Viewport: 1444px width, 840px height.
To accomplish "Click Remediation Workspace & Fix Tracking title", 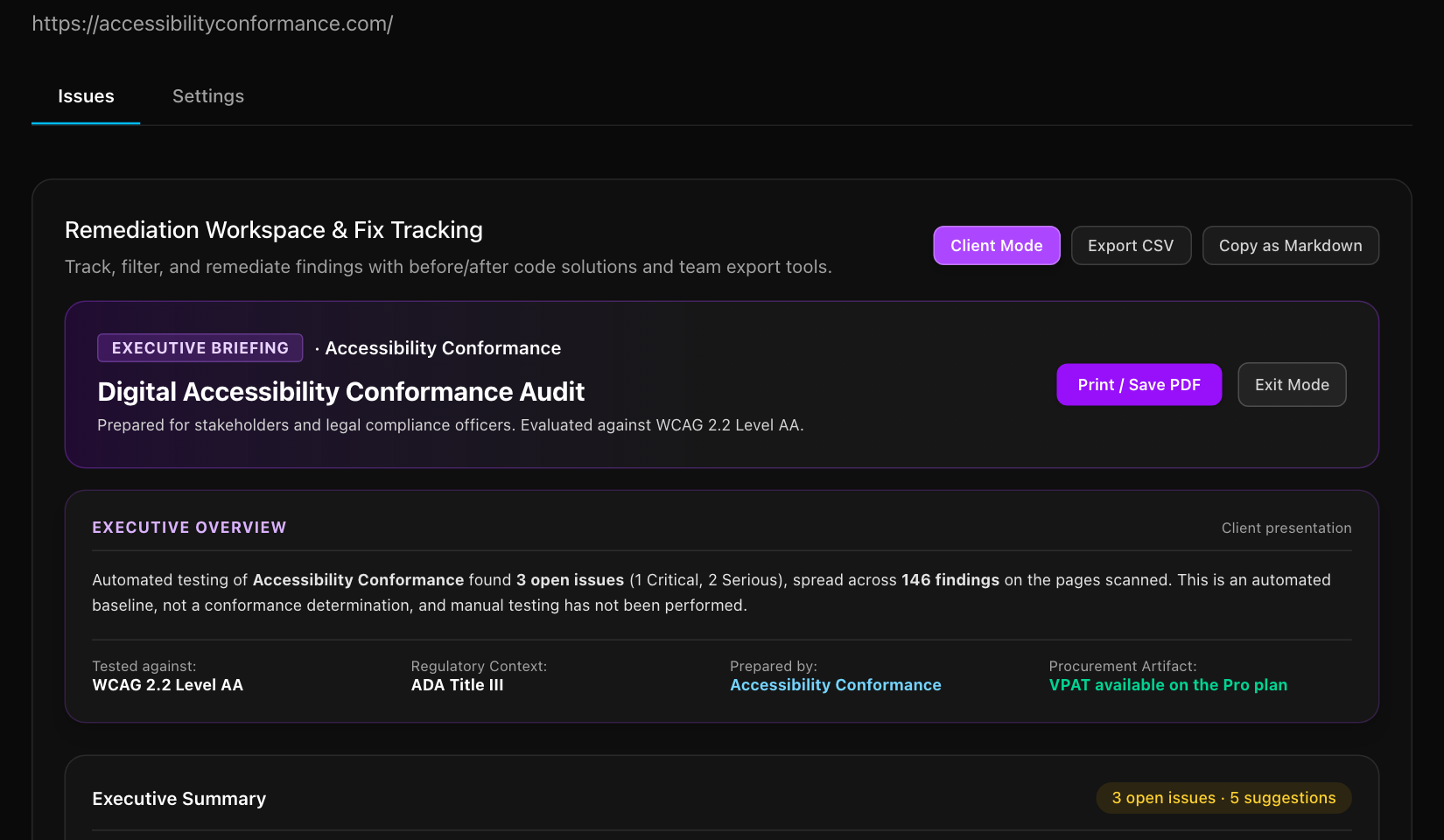I will coord(274,230).
